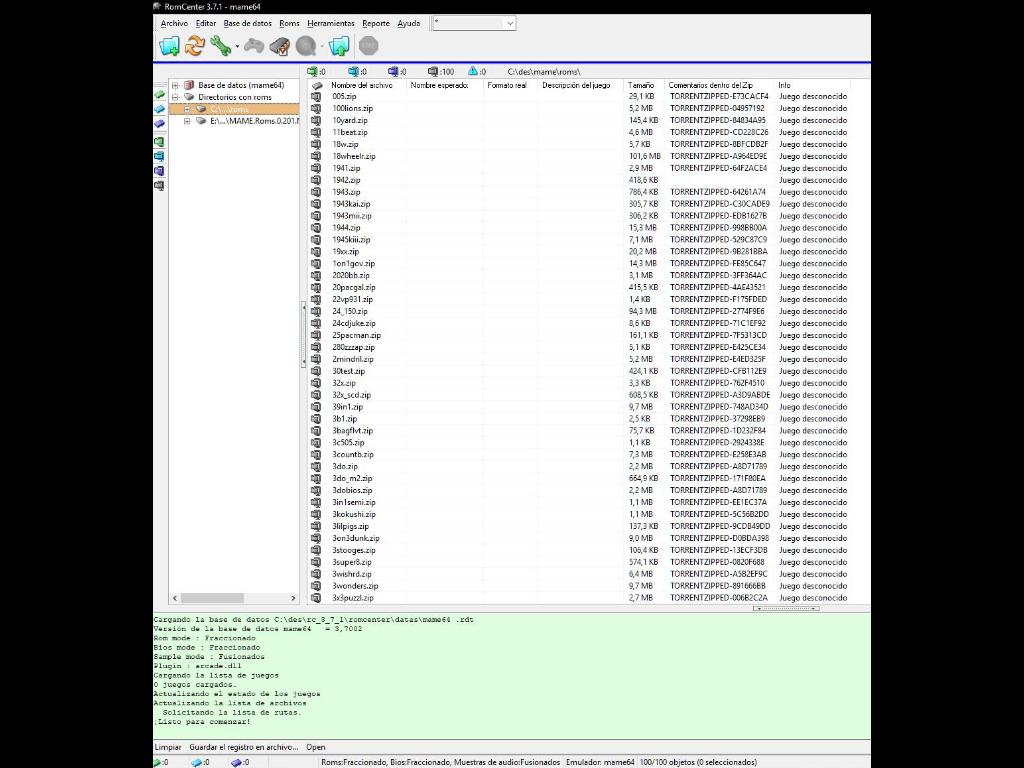Click the folder with green up arrow icon

(x=339, y=46)
